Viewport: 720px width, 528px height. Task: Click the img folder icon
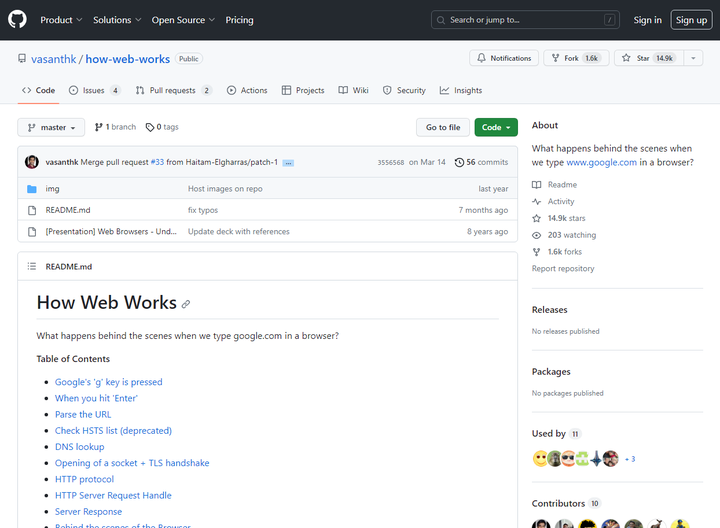click(32, 189)
